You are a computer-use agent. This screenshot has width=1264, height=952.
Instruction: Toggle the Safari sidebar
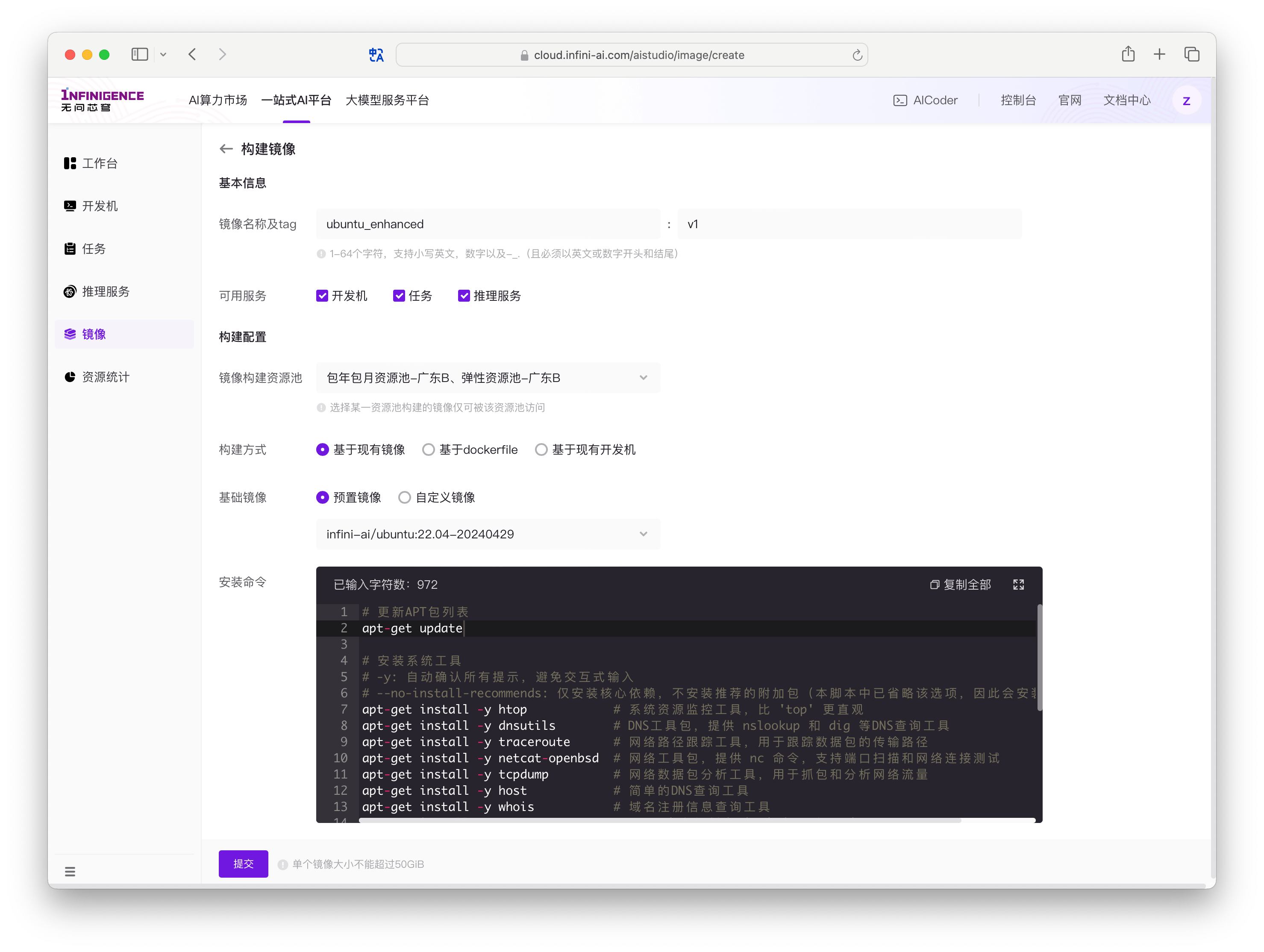pos(139,54)
